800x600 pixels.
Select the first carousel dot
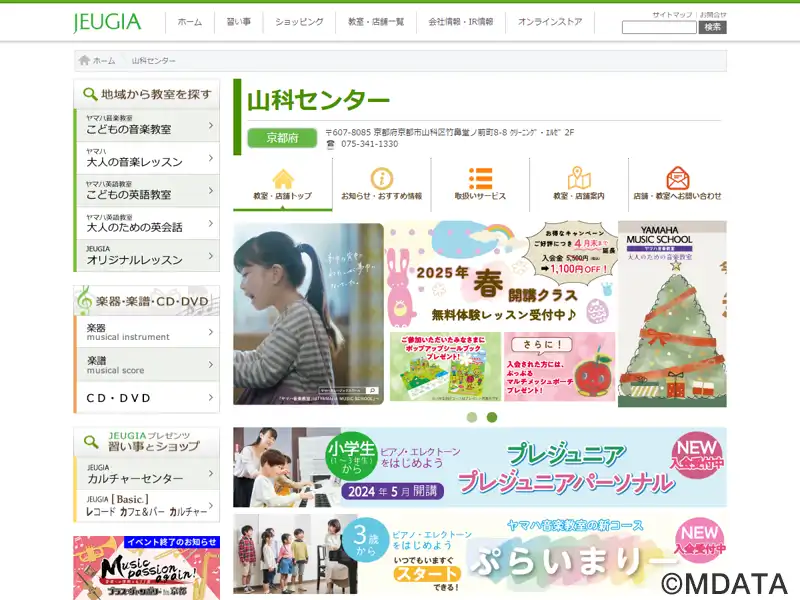(472, 417)
